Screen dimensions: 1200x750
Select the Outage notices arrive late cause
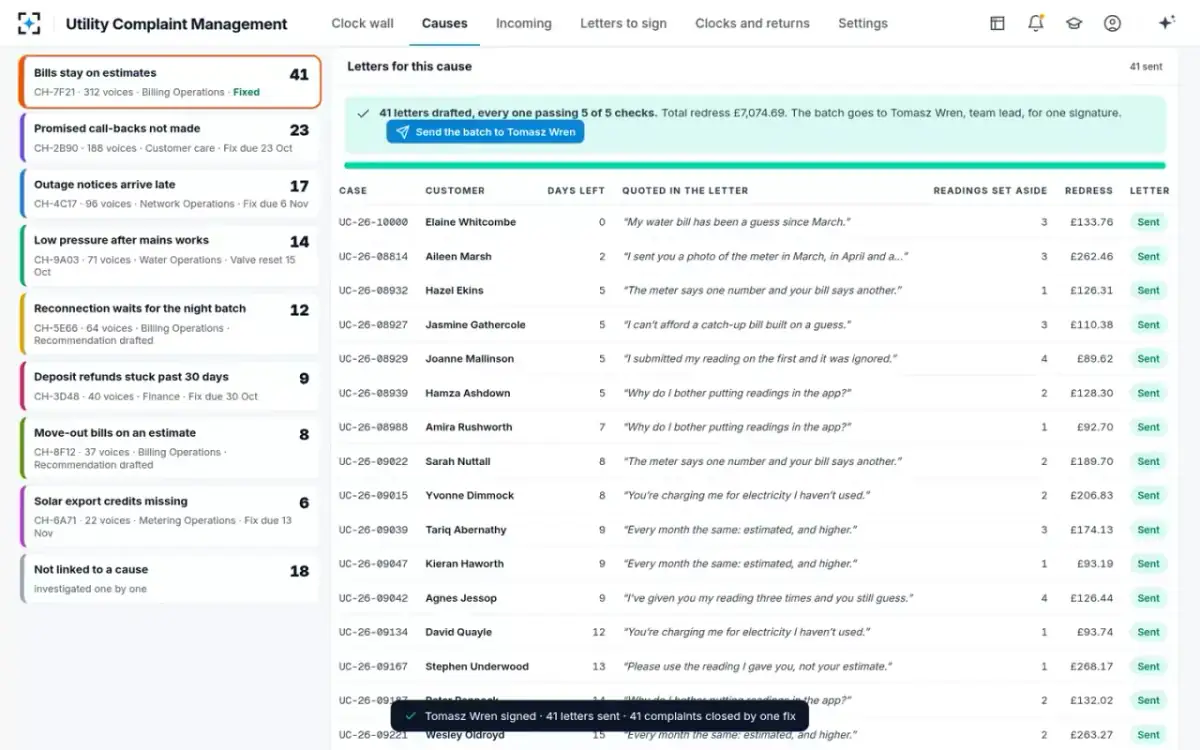pyautogui.click(x=170, y=194)
